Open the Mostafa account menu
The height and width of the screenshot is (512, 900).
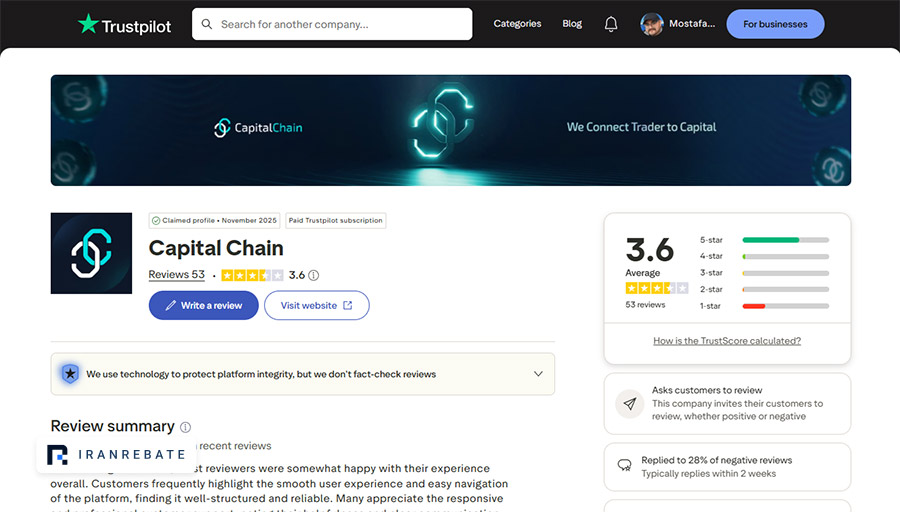(692, 24)
